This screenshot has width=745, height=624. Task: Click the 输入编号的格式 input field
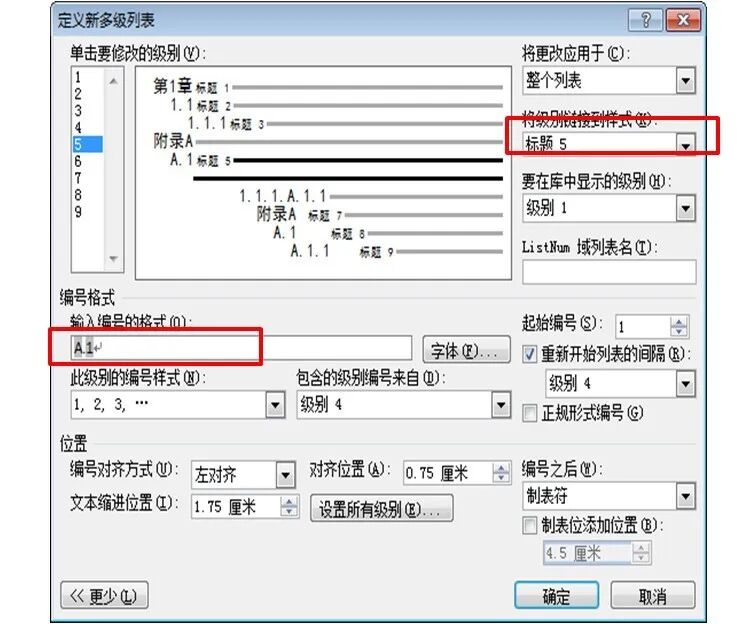[240, 348]
